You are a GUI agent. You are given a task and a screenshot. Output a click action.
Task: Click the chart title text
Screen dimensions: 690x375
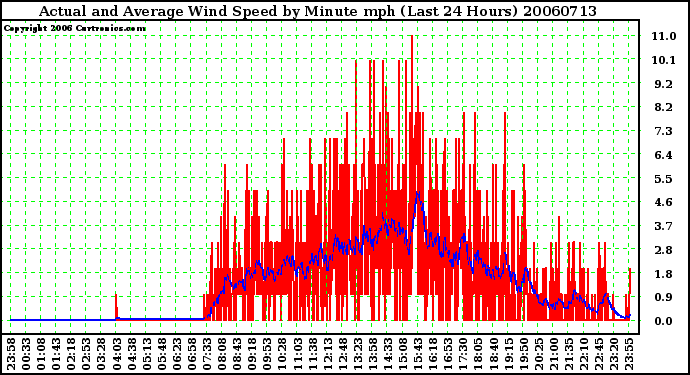click(318, 11)
